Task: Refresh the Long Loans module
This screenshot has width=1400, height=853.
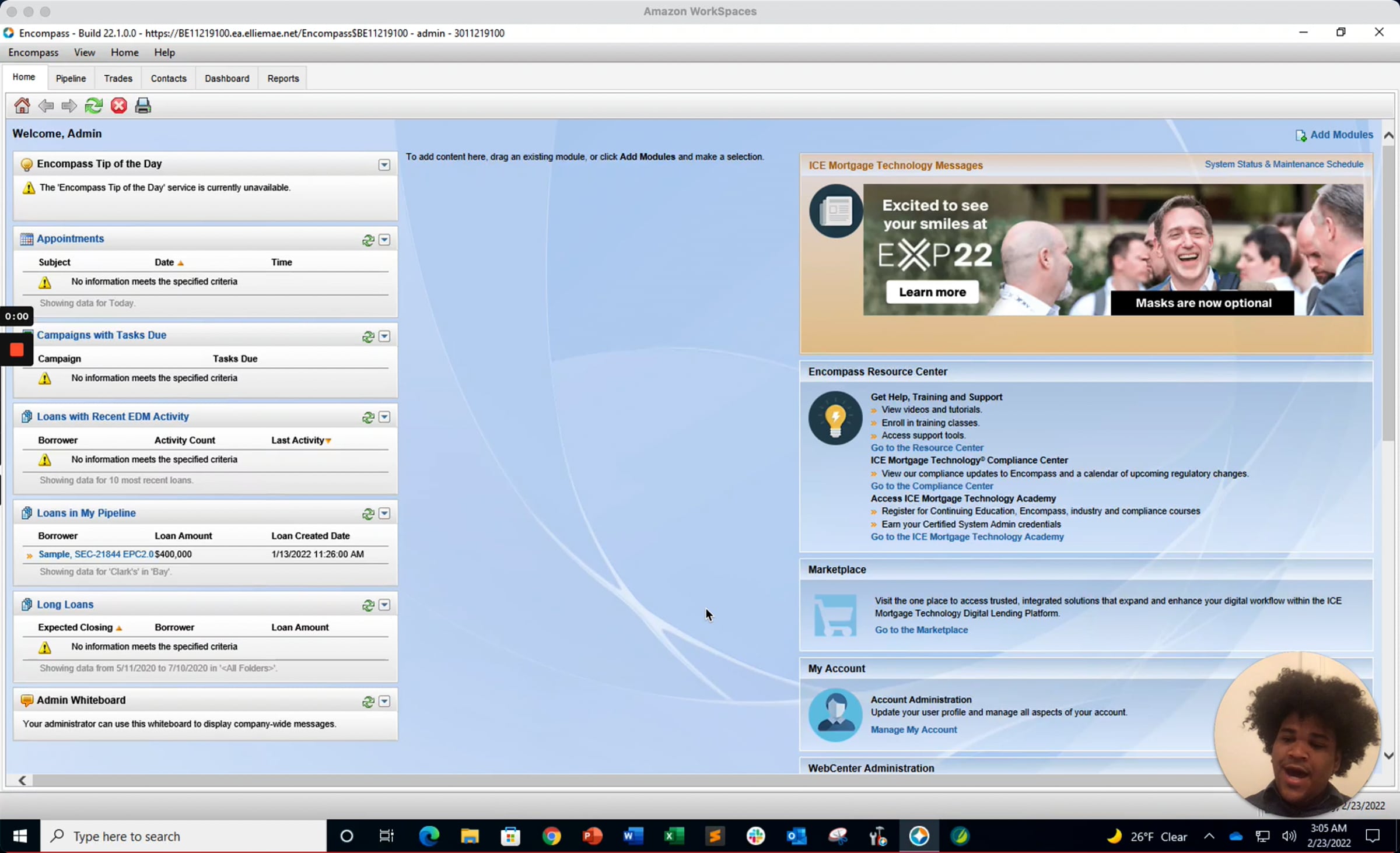Action: coord(368,605)
